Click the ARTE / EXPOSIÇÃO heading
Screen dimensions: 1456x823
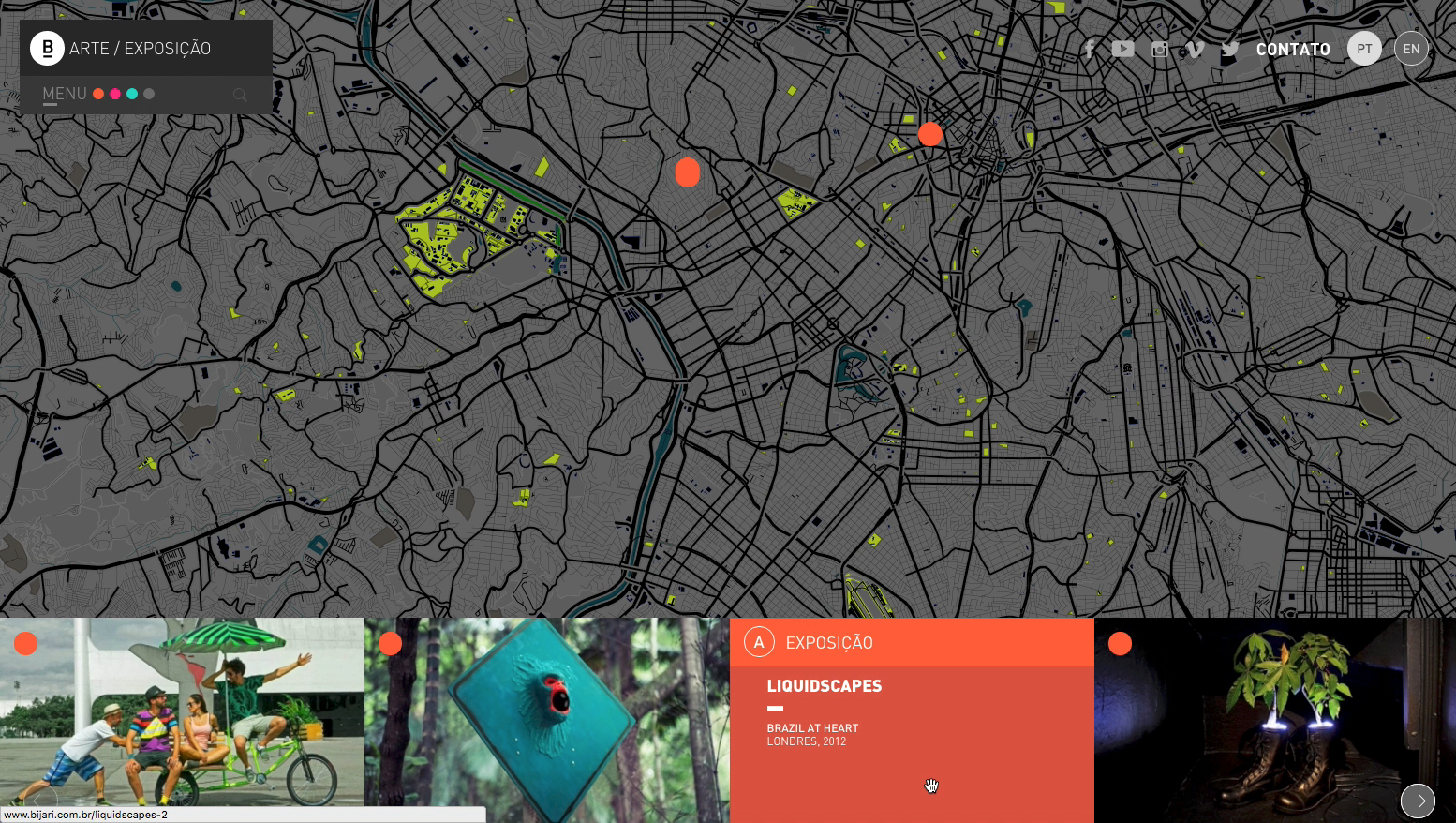click(140, 49)
